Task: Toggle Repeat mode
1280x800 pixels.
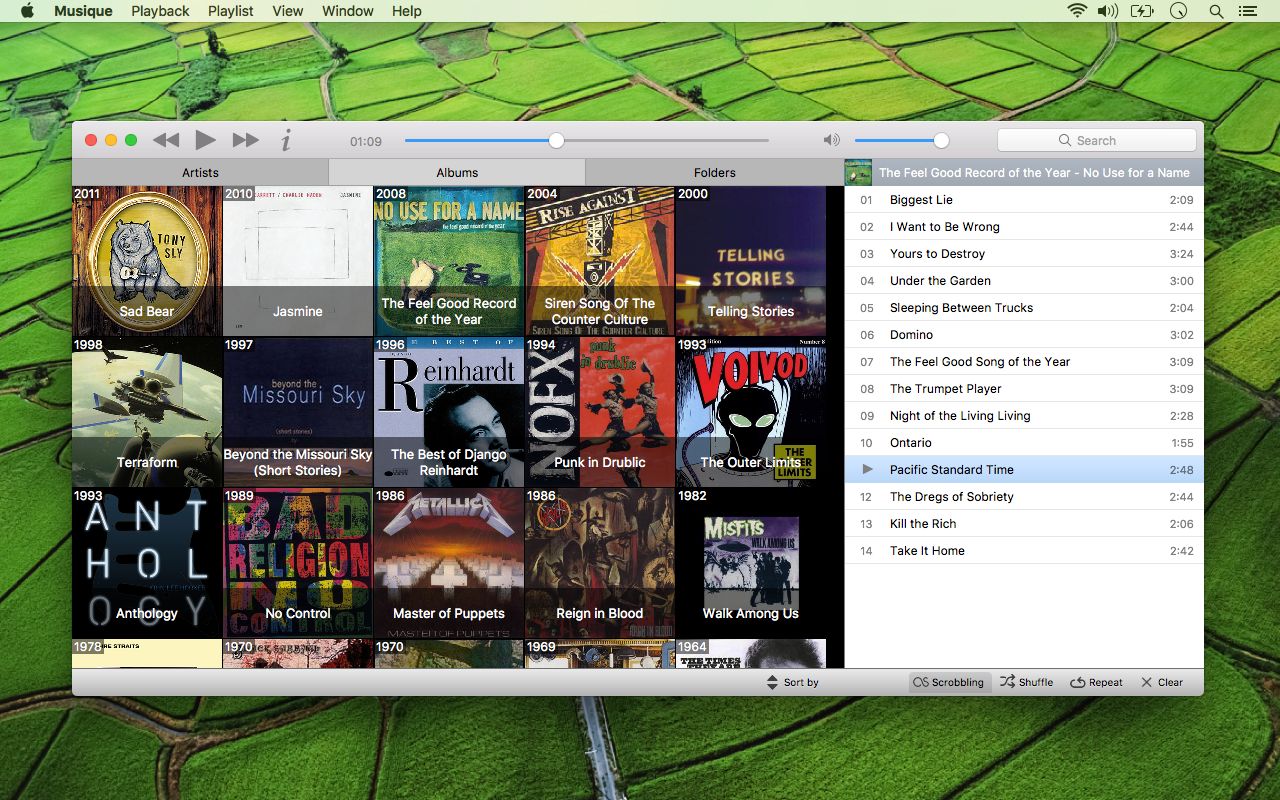Action: (1096, 682)
